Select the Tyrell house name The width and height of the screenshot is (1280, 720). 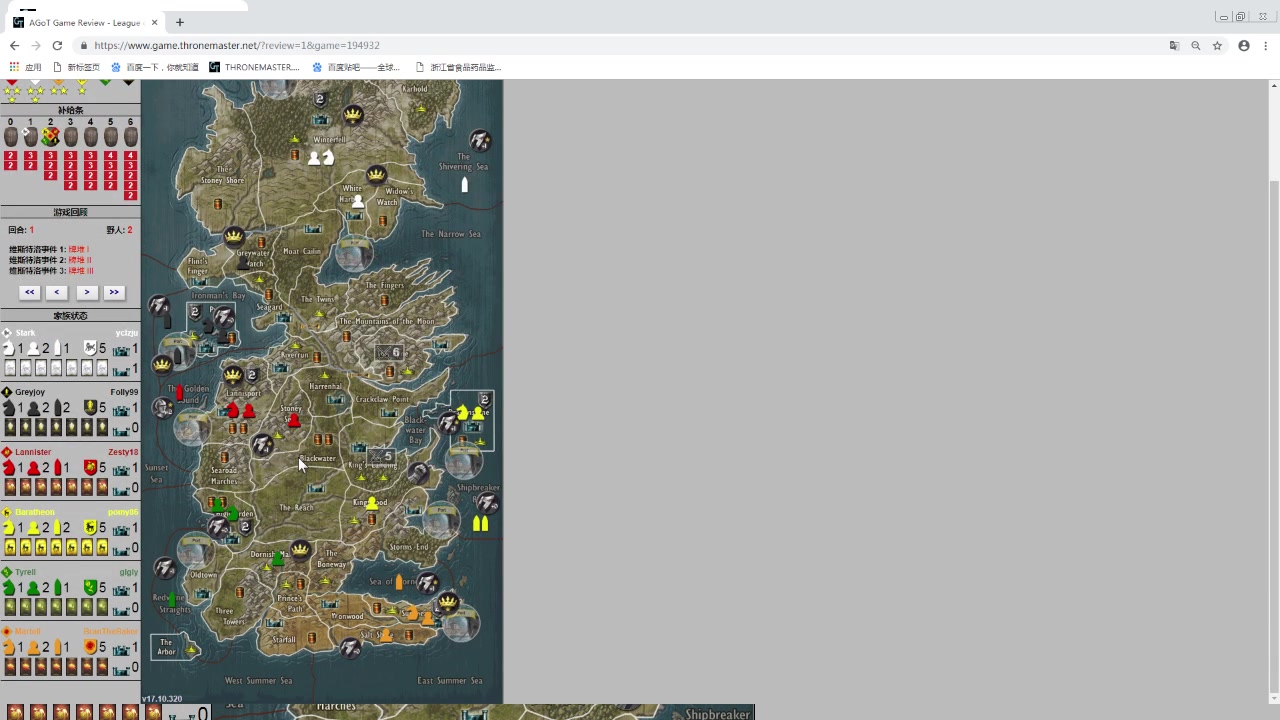pyautogui.click(x=25, y=572)
